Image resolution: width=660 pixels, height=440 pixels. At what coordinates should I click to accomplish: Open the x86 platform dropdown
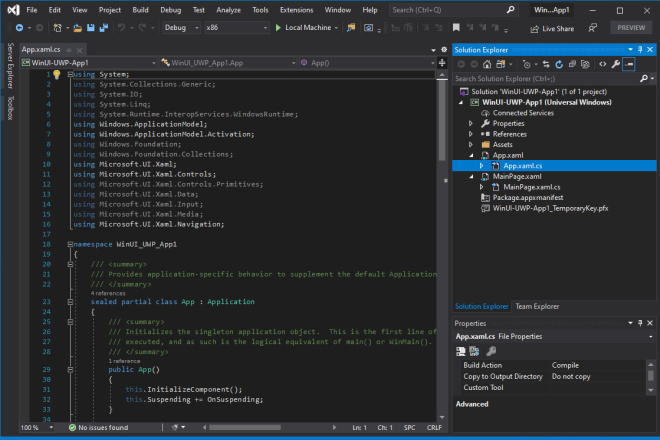point(237,28)
